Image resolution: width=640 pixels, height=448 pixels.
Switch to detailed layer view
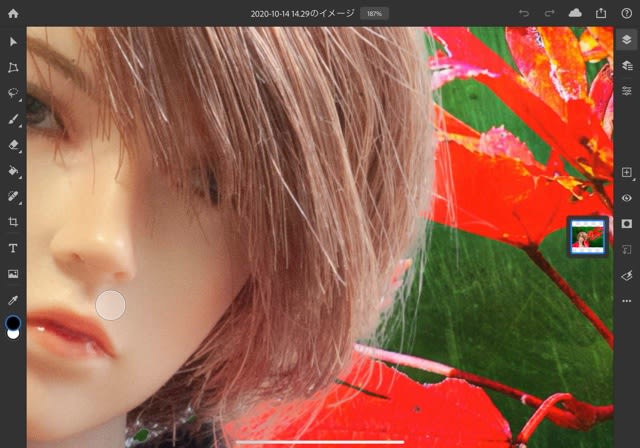(627, 65)
